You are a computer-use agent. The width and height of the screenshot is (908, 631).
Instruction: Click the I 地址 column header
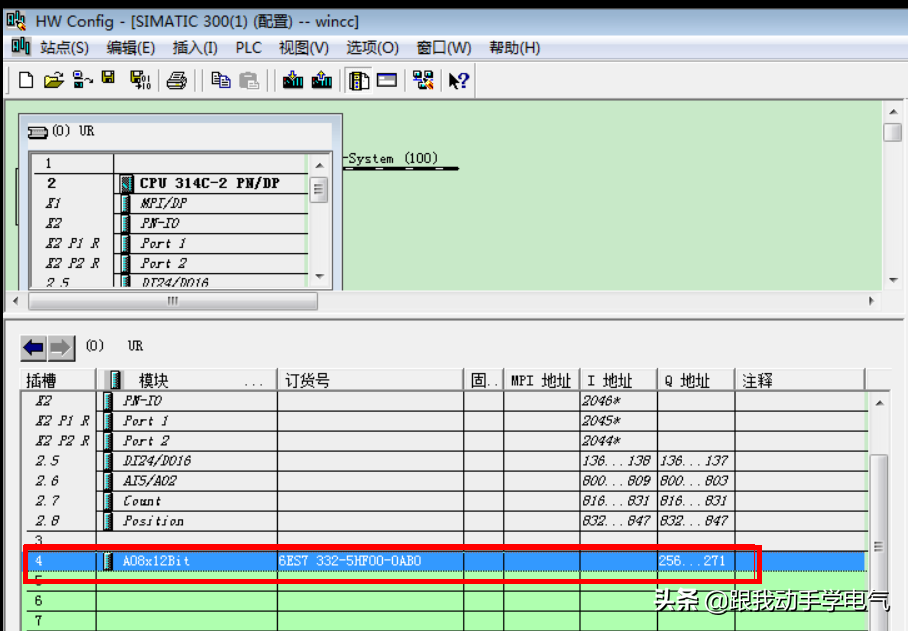(x=618, y=380)
